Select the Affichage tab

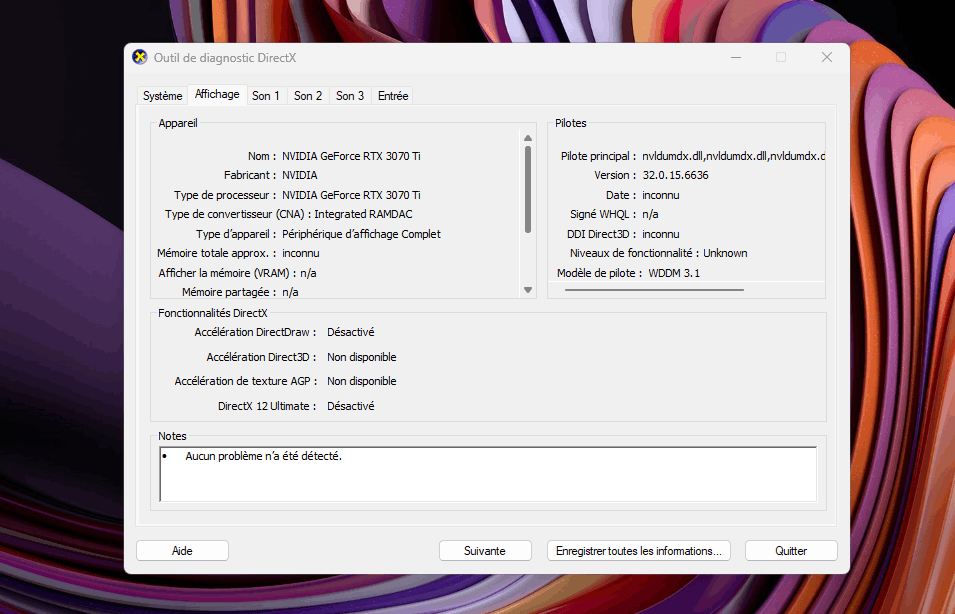[x=217, y=94]
